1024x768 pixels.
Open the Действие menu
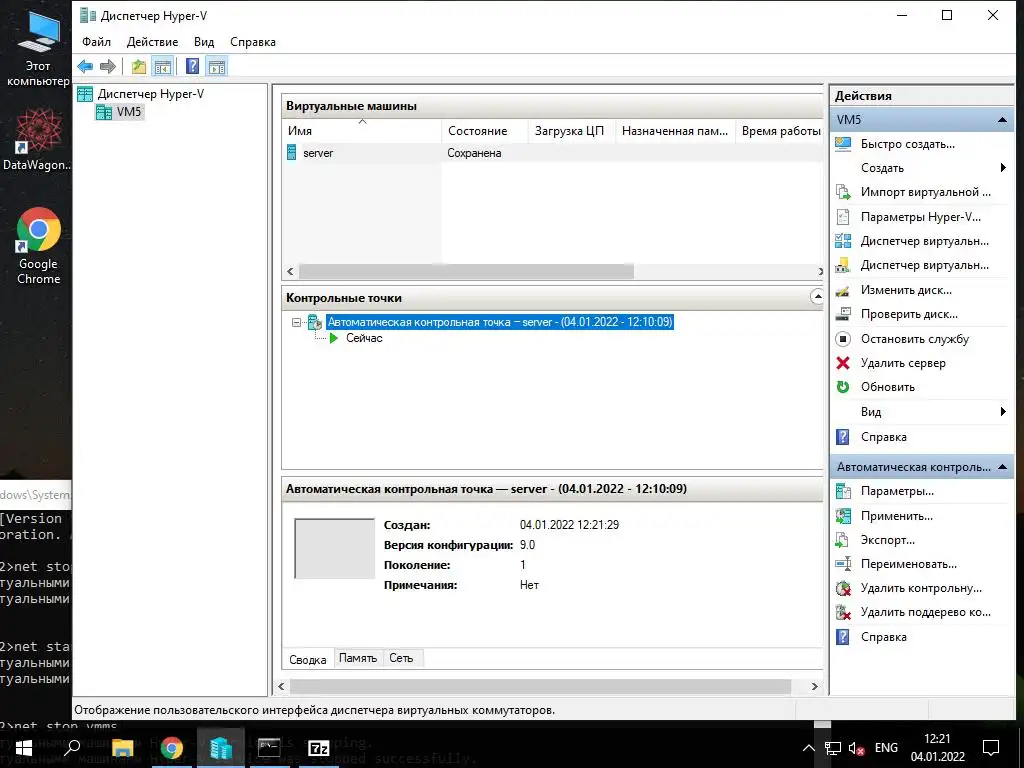(x=152, y=42)
